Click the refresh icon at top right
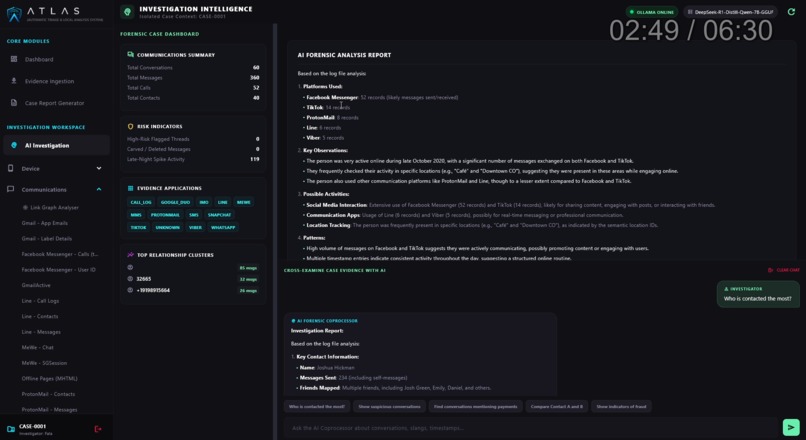 pyautogui.click(x=791, y=12)
